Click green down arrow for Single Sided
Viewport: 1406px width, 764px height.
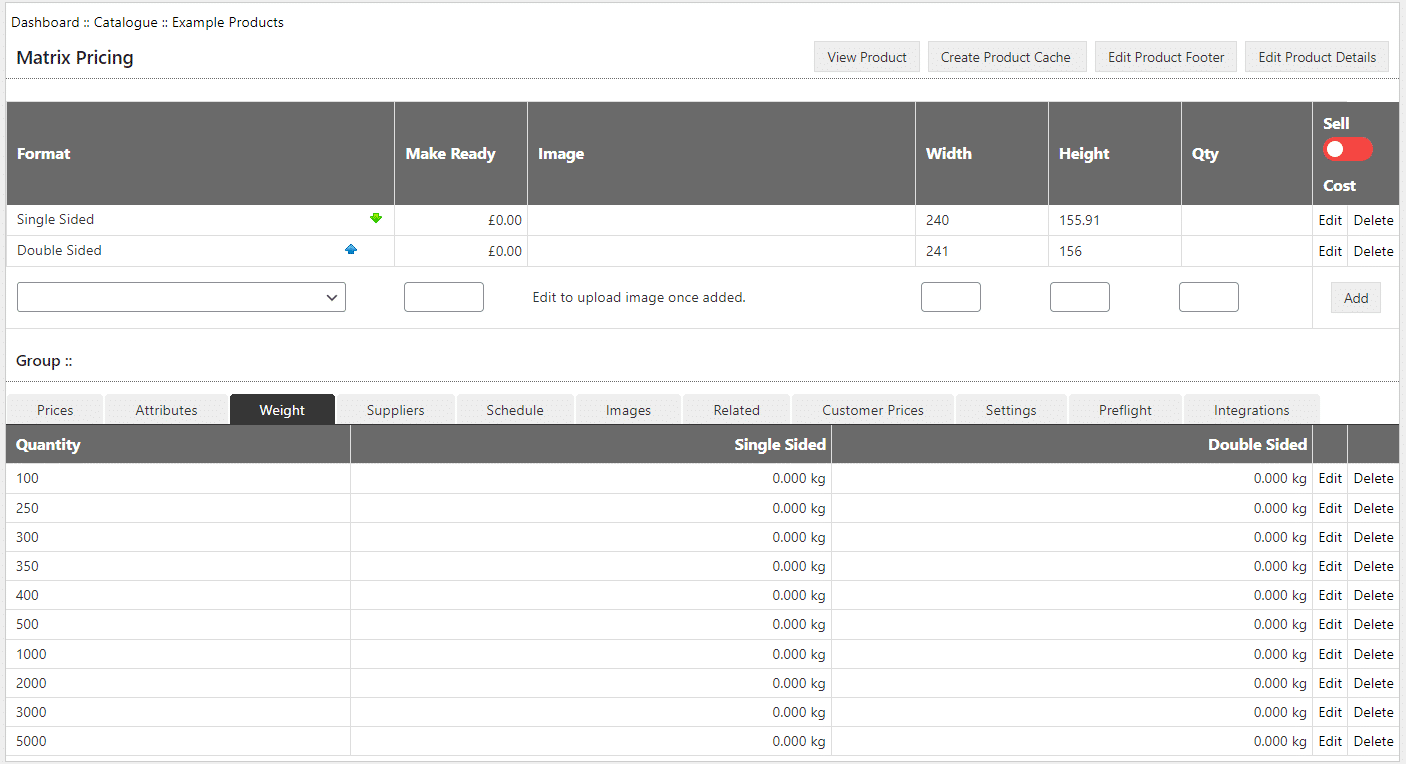376,218
